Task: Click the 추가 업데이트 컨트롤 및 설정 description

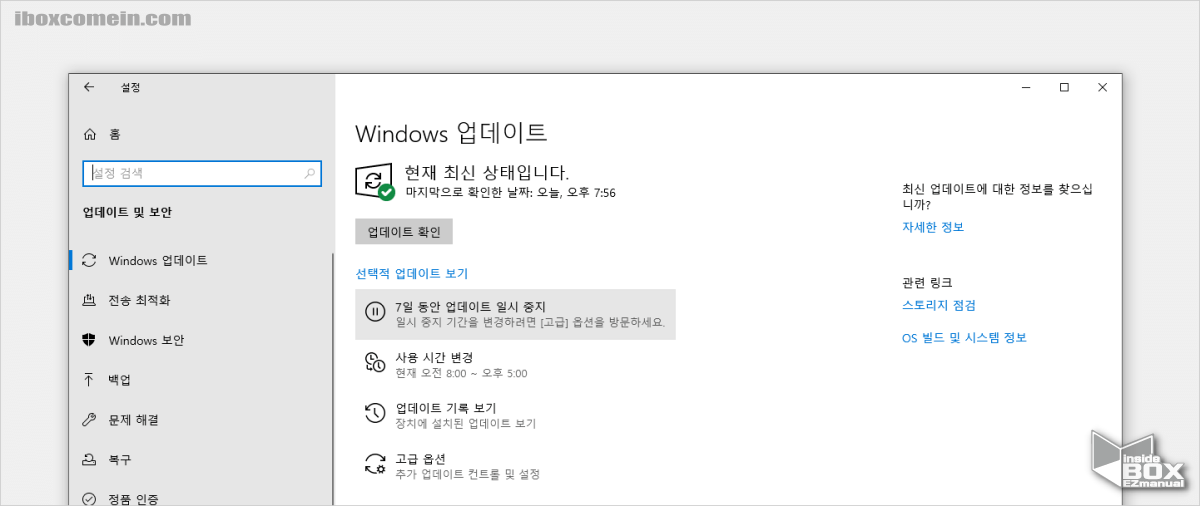Action: 467,474
